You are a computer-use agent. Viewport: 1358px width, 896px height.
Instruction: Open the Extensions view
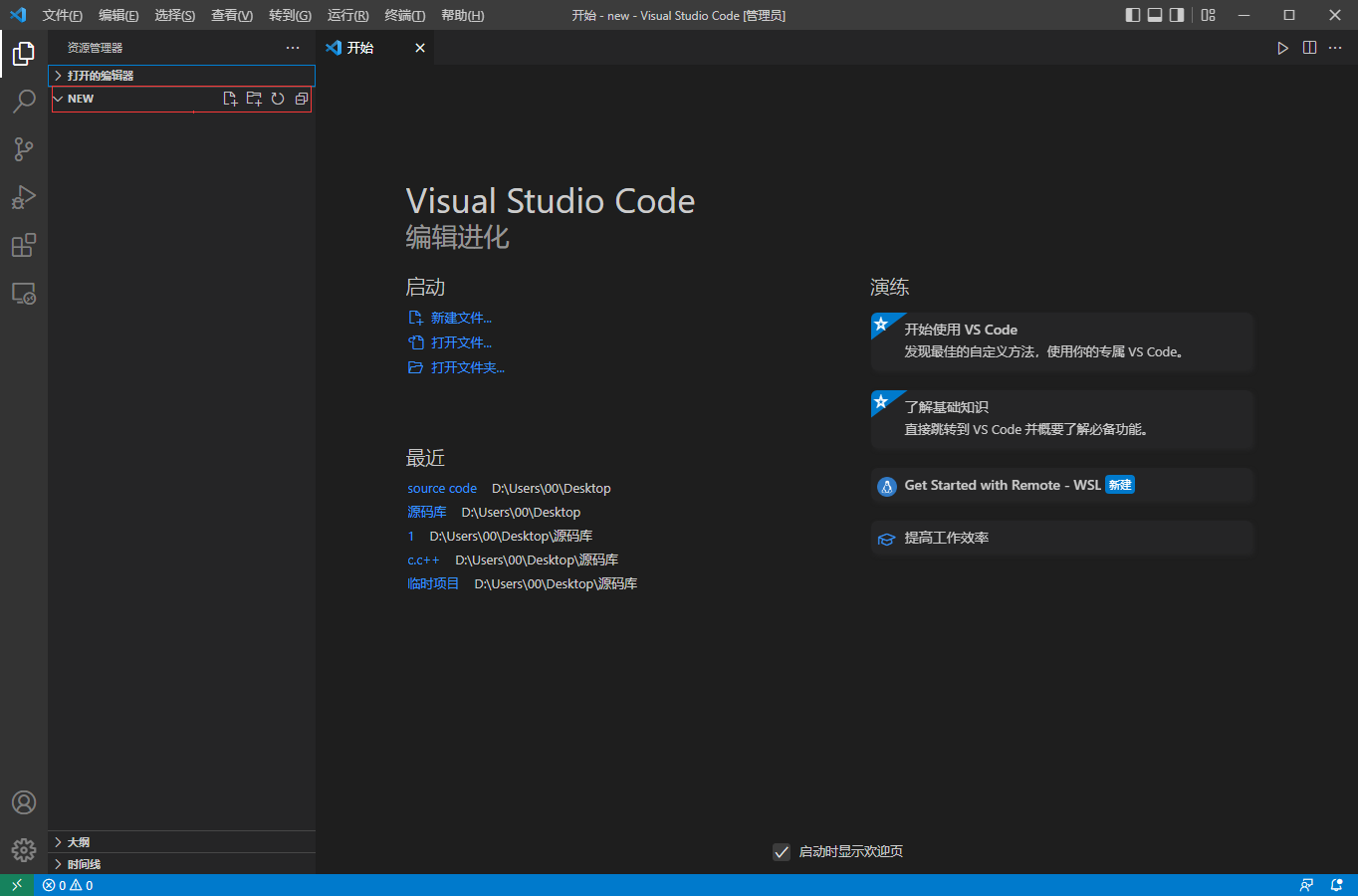click(24, 245)
